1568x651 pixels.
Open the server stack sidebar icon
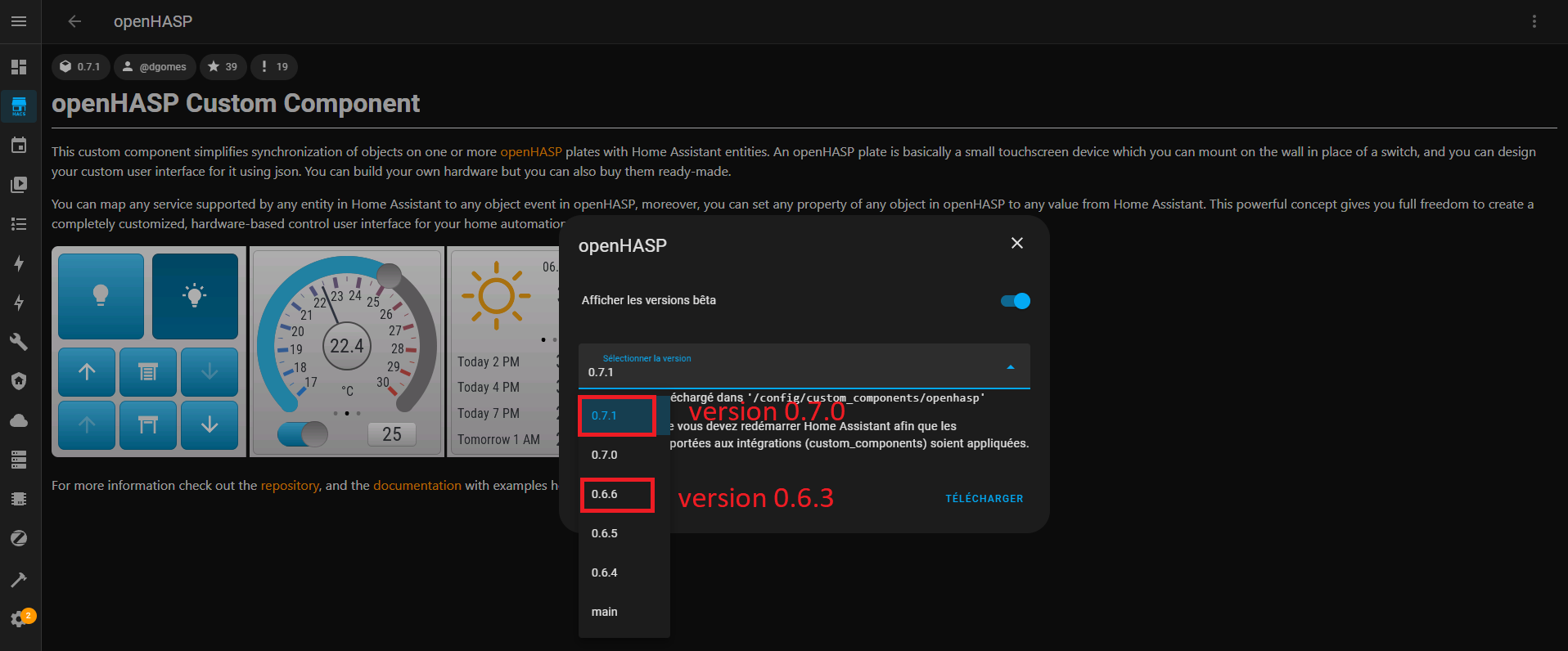[x=19, y=460]
